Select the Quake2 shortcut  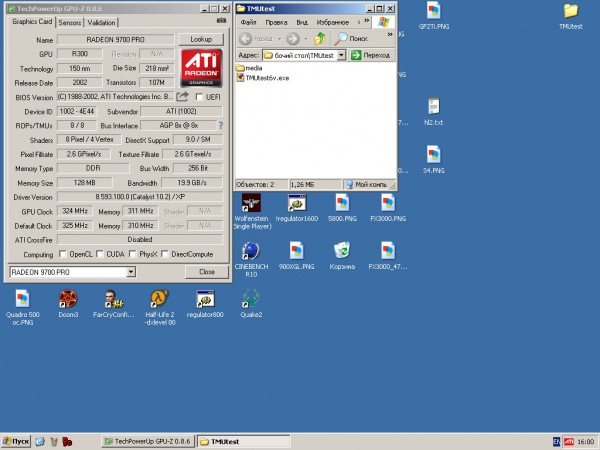coord(251,304)
